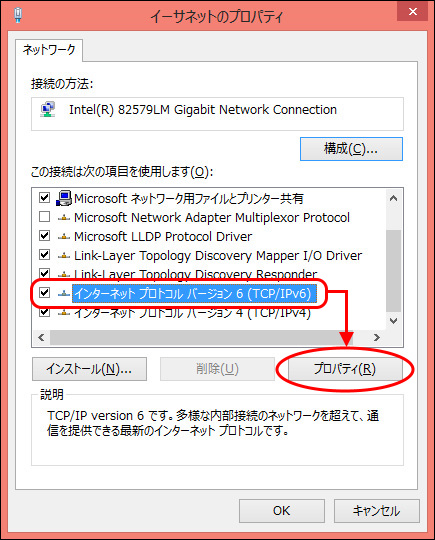Click the インストール(N)... button
Image resolution: width=435 pixels, height=540 pixels.
pyautogui.click(x=89, y=369)
